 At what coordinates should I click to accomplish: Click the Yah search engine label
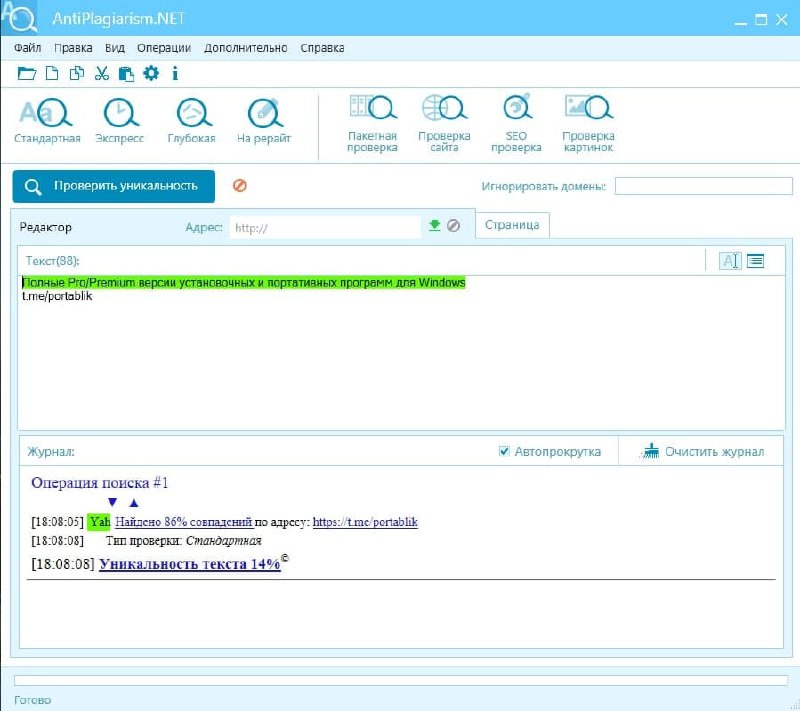point(99,522)
